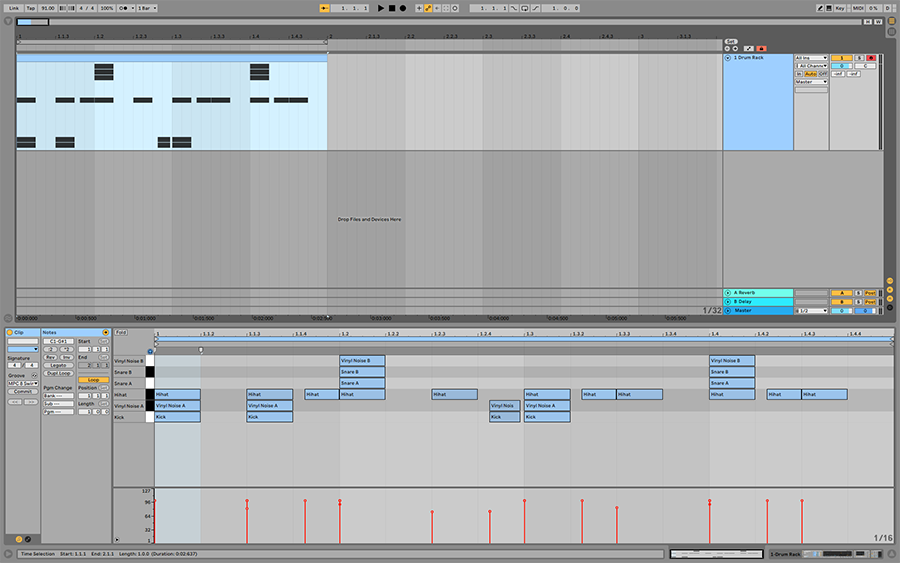Click the Post button on B Delay
This screenshot has height=563, width=900.
pyautogui.click(x=870, y=302)
